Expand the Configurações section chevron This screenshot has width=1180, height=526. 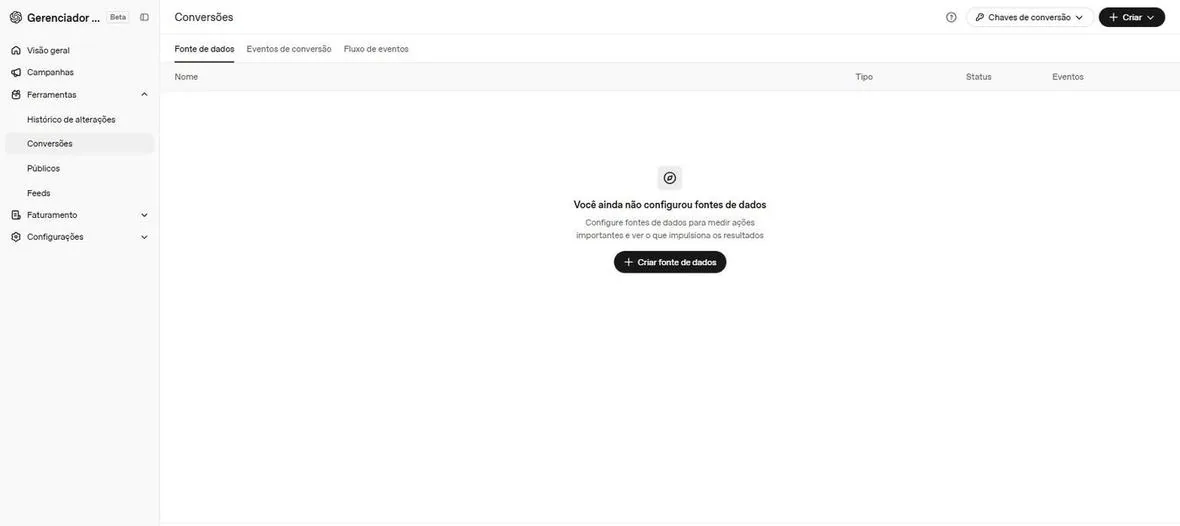(x=144, y=237)
